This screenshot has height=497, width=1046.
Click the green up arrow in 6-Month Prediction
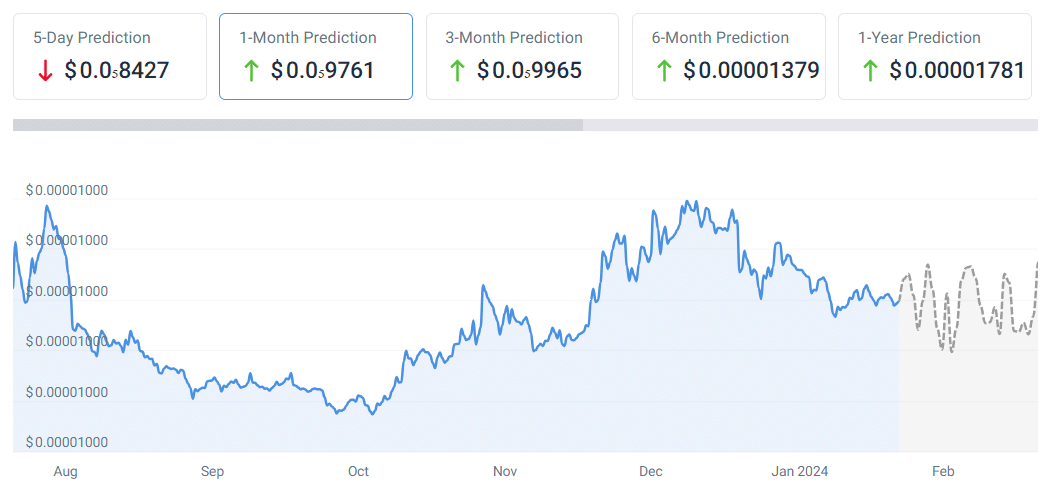point(663,71)
